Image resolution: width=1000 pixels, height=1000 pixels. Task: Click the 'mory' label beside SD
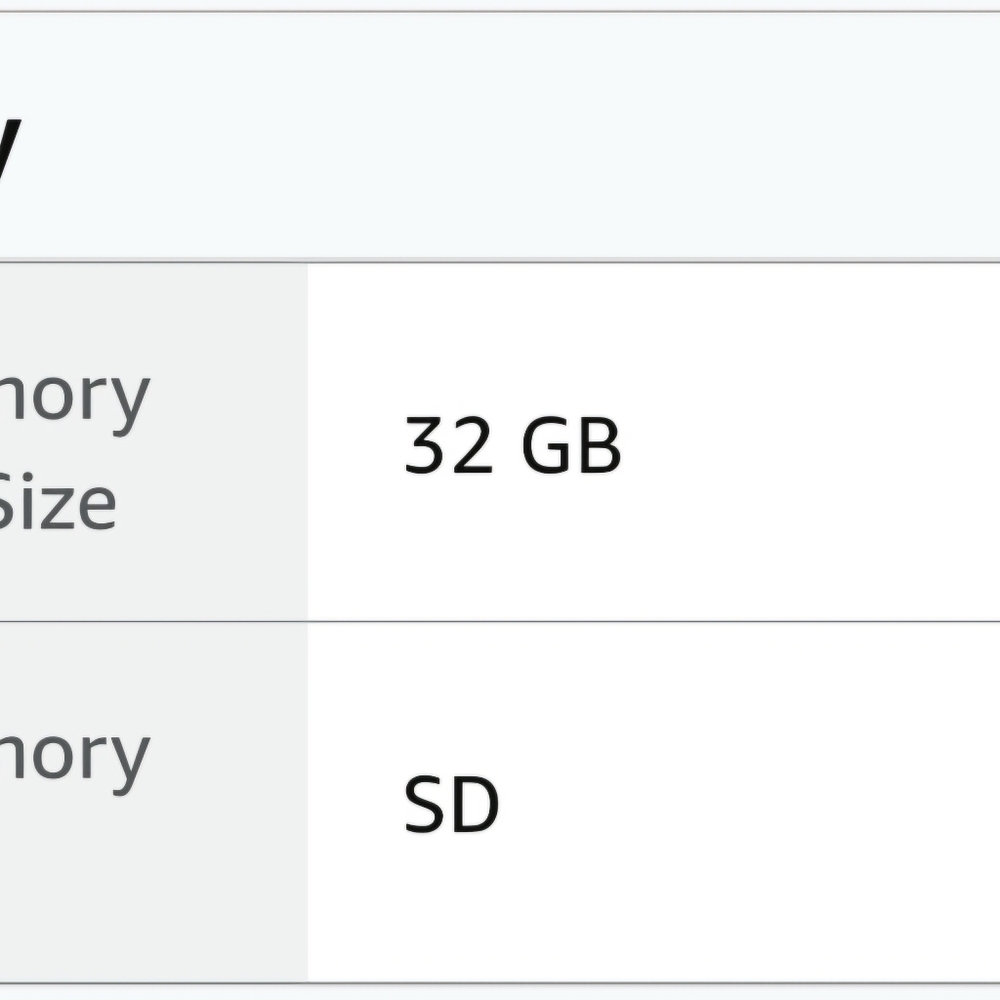tap(75, 758)
